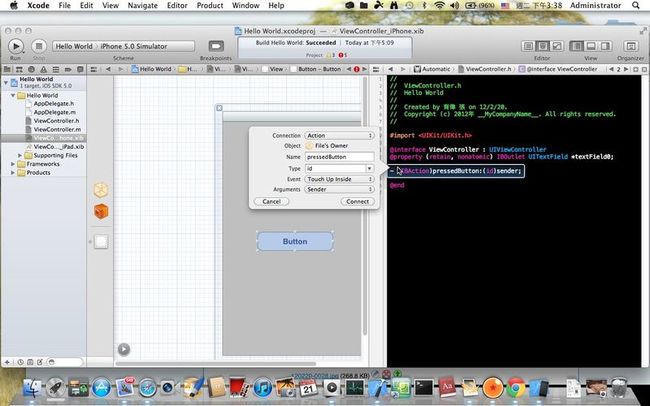Show the Log navigator tab
Viewport: 650px width, 406px height.
point(80,69)
